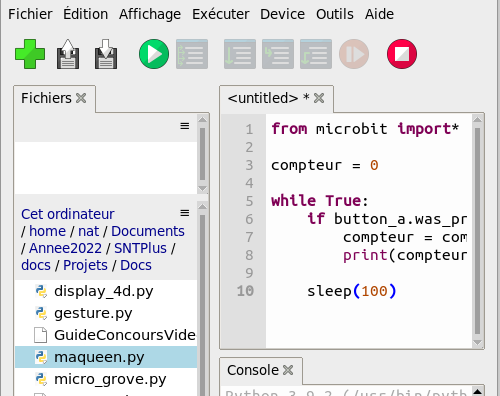Click line number 10 in the gutter

pyautogui.click(x=245, y=291)
